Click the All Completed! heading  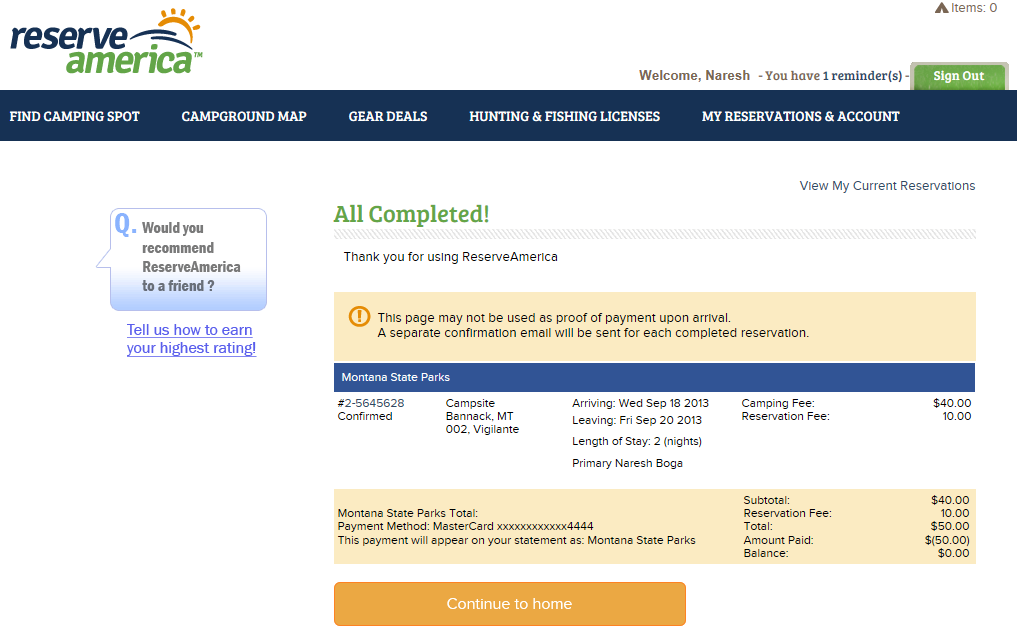point(412,214)
